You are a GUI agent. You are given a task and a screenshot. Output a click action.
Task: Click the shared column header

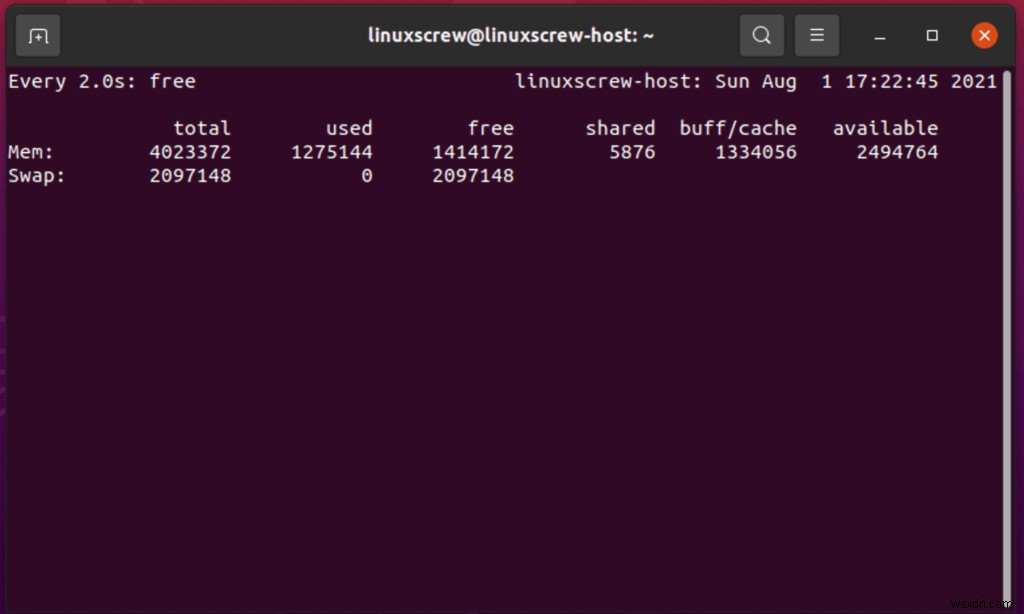coord(620,128)
